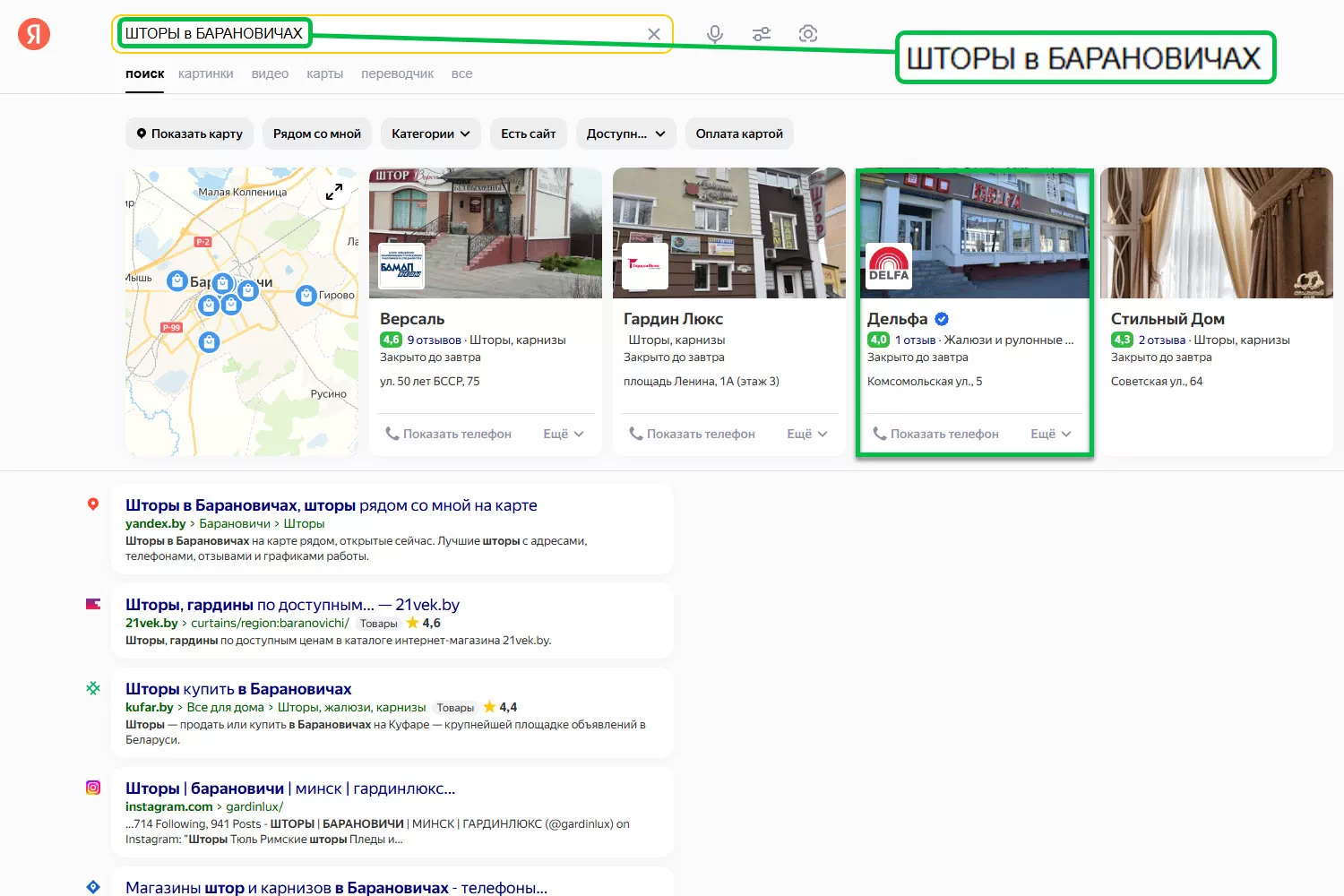
Task: Click address Комсомольская ул., 5
Action: click(925, 382)
